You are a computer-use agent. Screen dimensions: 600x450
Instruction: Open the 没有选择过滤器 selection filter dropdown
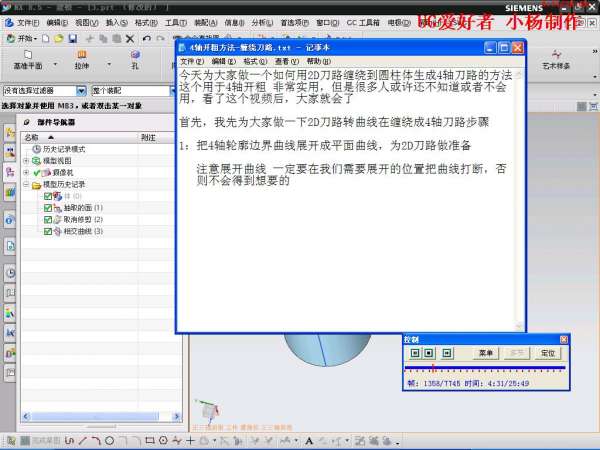coord(81,91)
